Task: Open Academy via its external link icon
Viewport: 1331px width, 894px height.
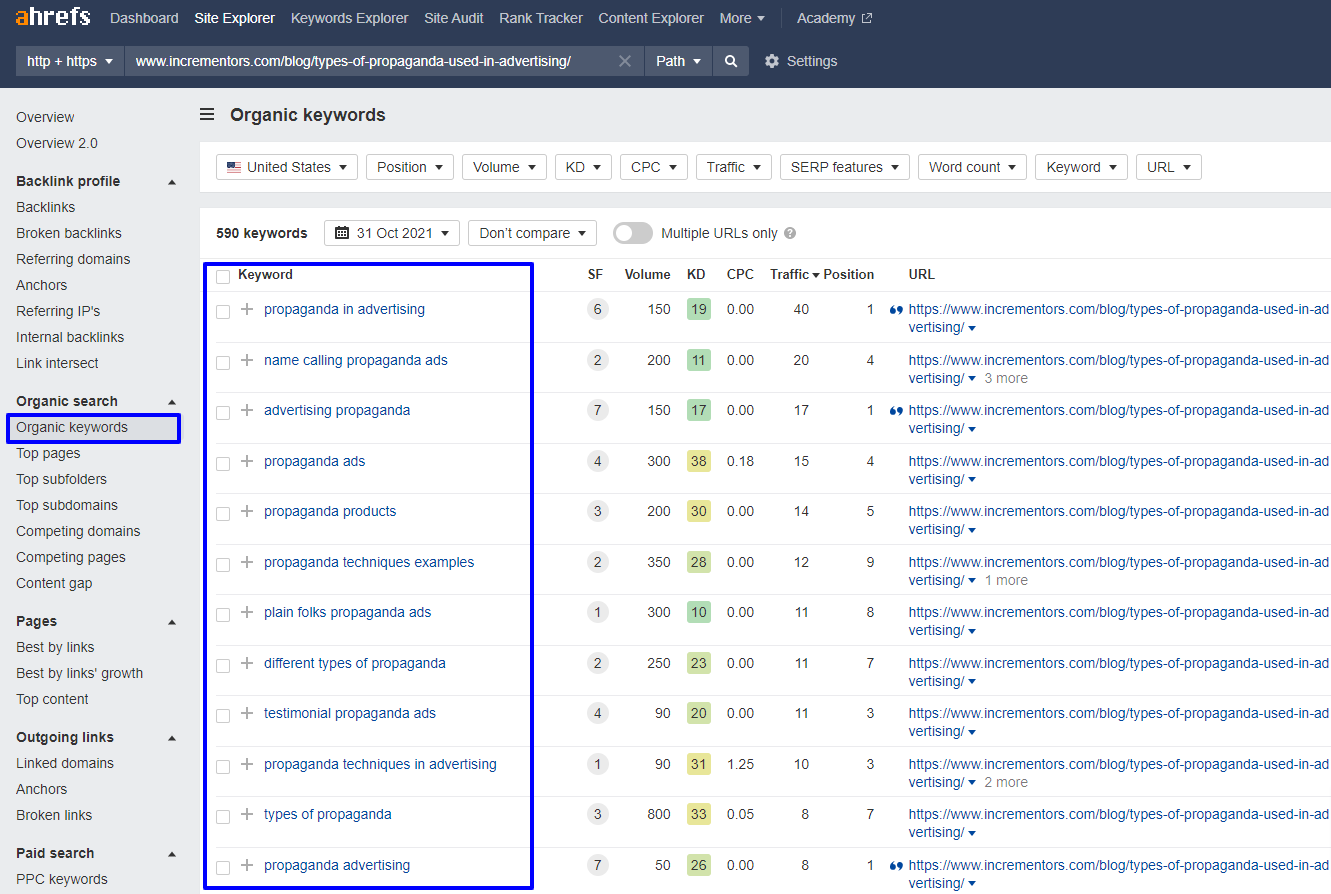Action: pyautogui.click(x=865, y=17)
